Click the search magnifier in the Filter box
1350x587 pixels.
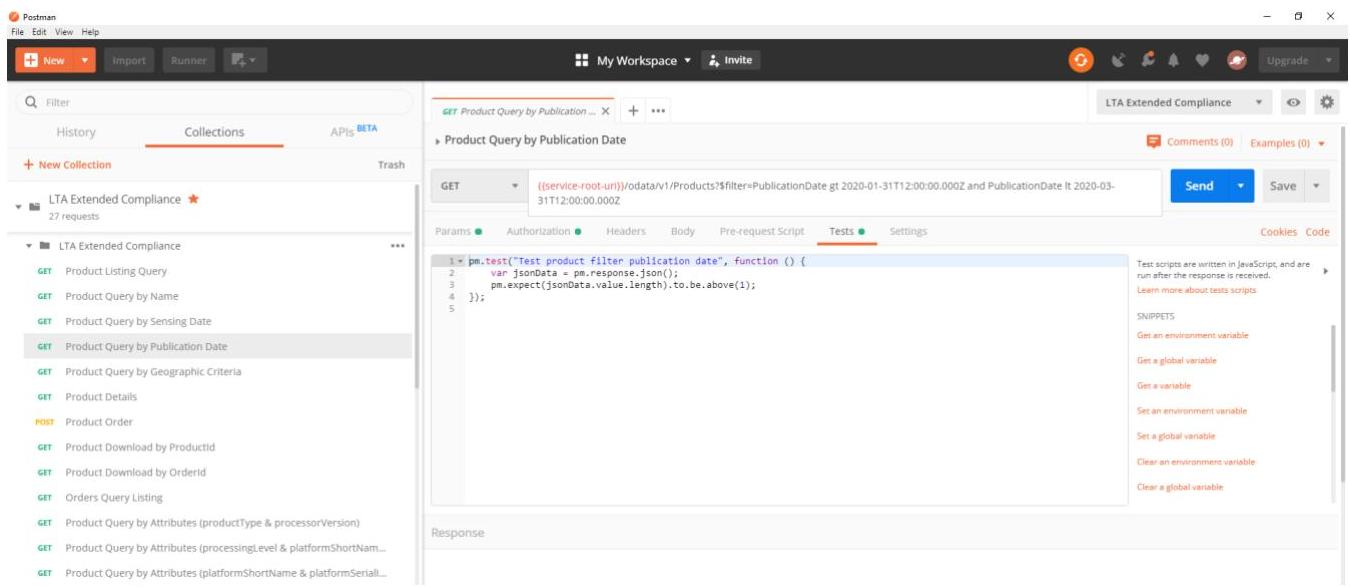click(x=31, y=102)
